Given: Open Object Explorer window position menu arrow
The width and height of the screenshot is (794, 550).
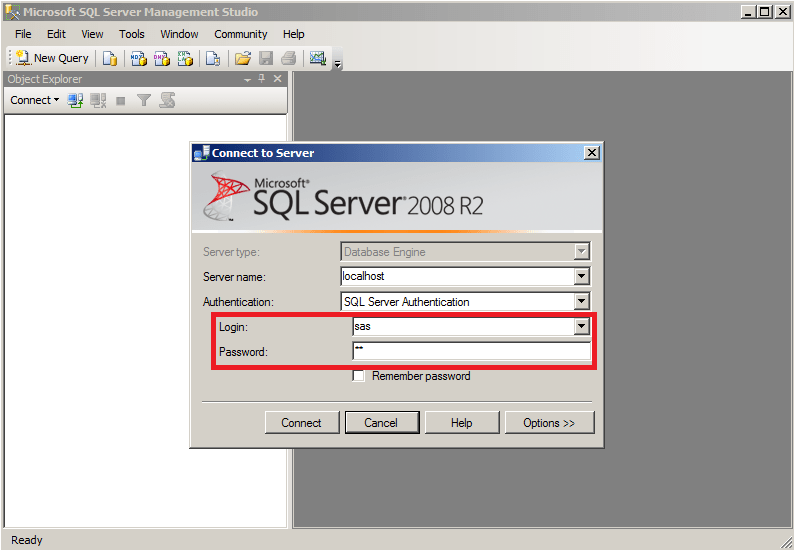Looking at the screenshot, I should coord(247,80).
